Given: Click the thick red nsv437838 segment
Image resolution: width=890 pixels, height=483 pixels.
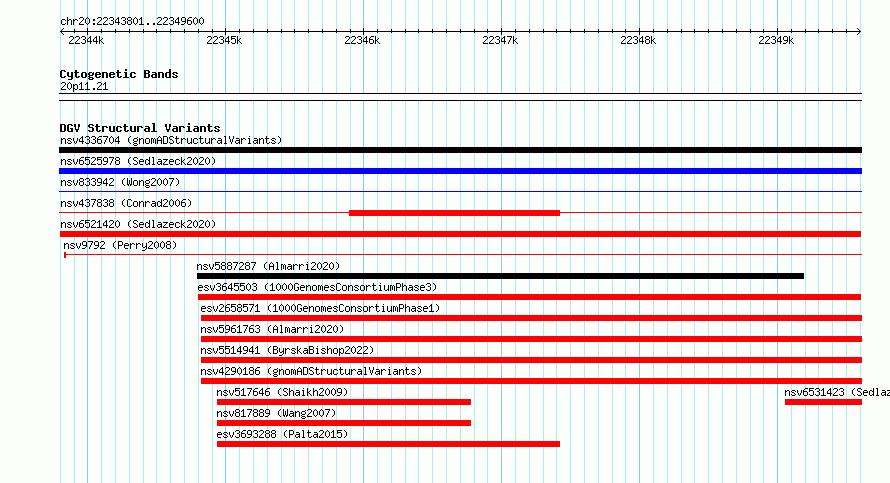Looking at the screenshot, I should point(454,213).
